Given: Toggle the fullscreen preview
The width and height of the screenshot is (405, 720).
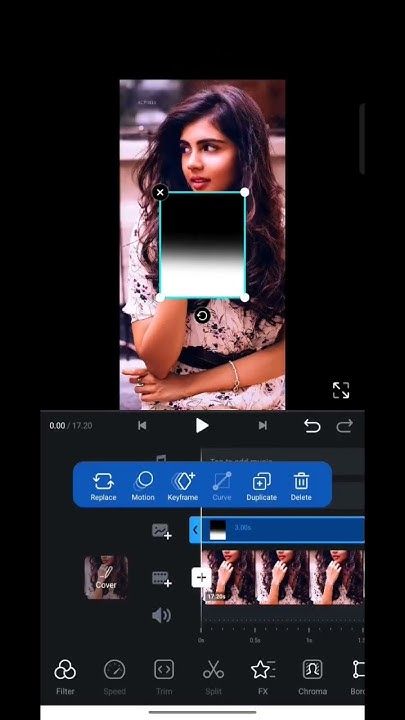Looking at the screenshot, I should click(x=341, y=390).
